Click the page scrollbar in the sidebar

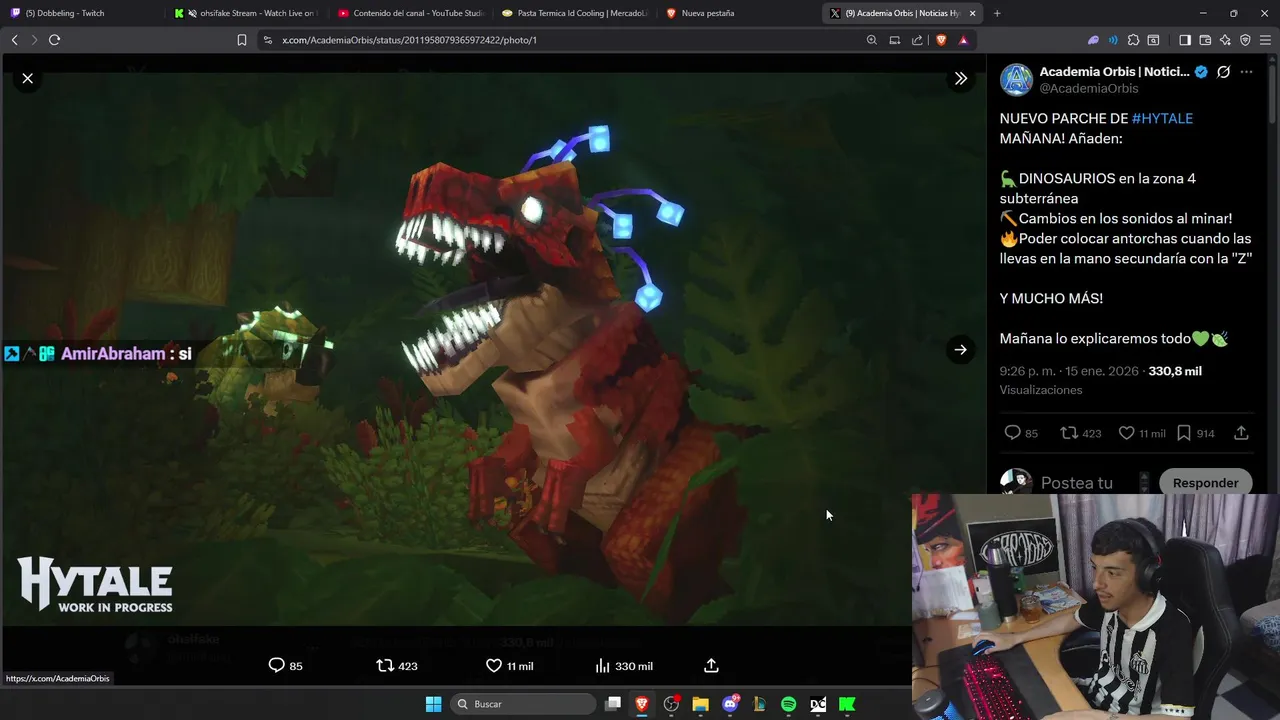(x=1274, y=95)
